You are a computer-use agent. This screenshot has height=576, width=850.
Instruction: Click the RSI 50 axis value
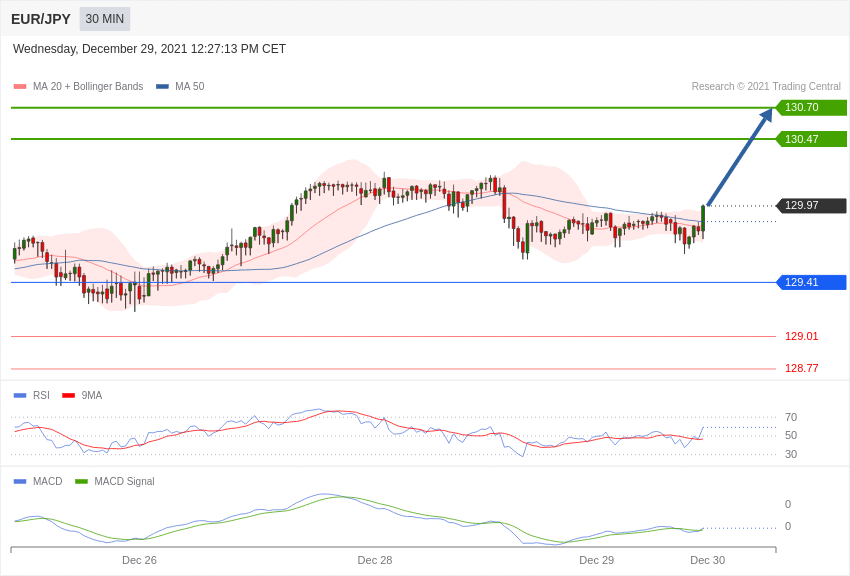[791, 435]
